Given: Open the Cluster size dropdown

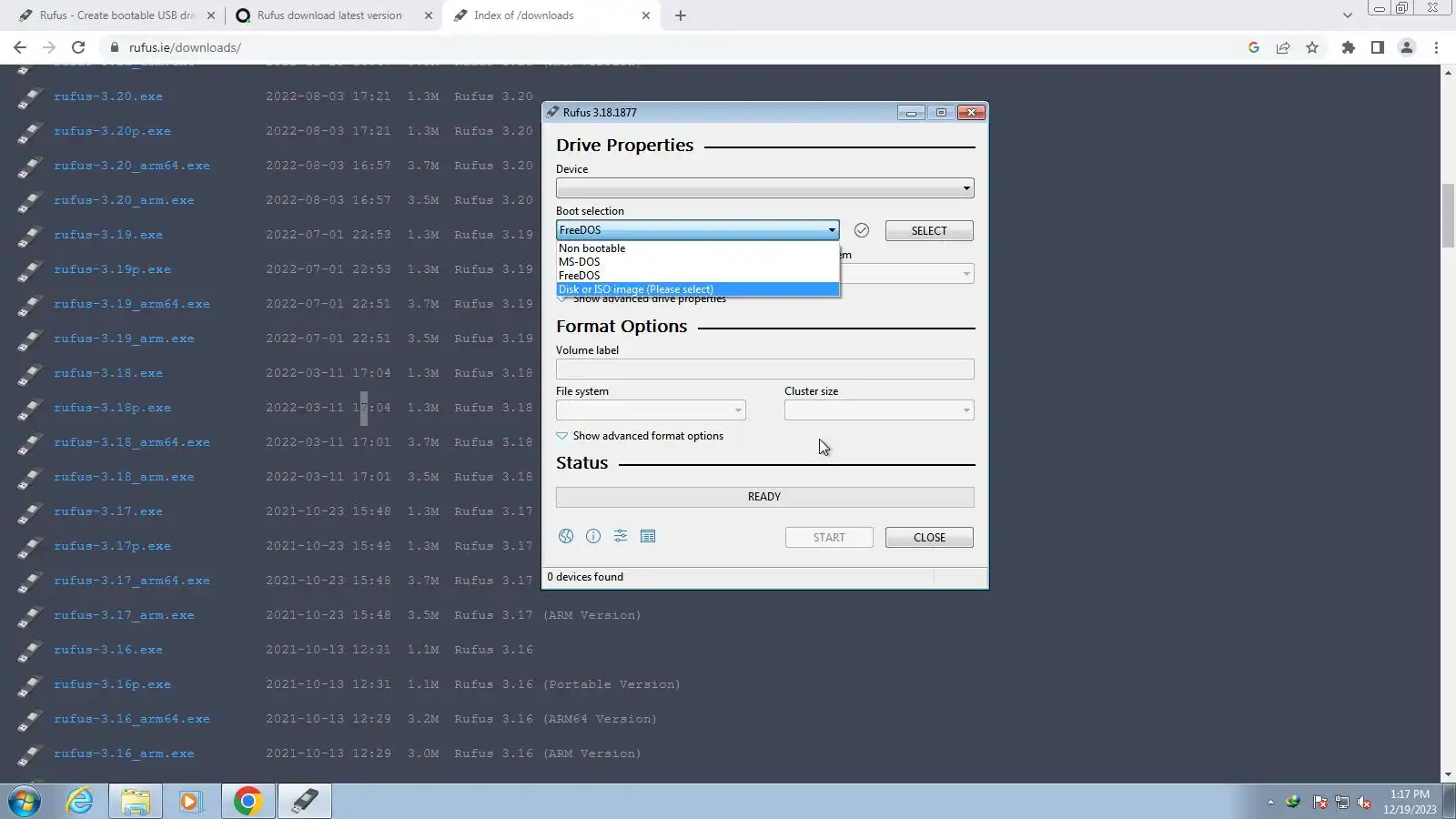Looking at the screenshot, I should point(879,410).
